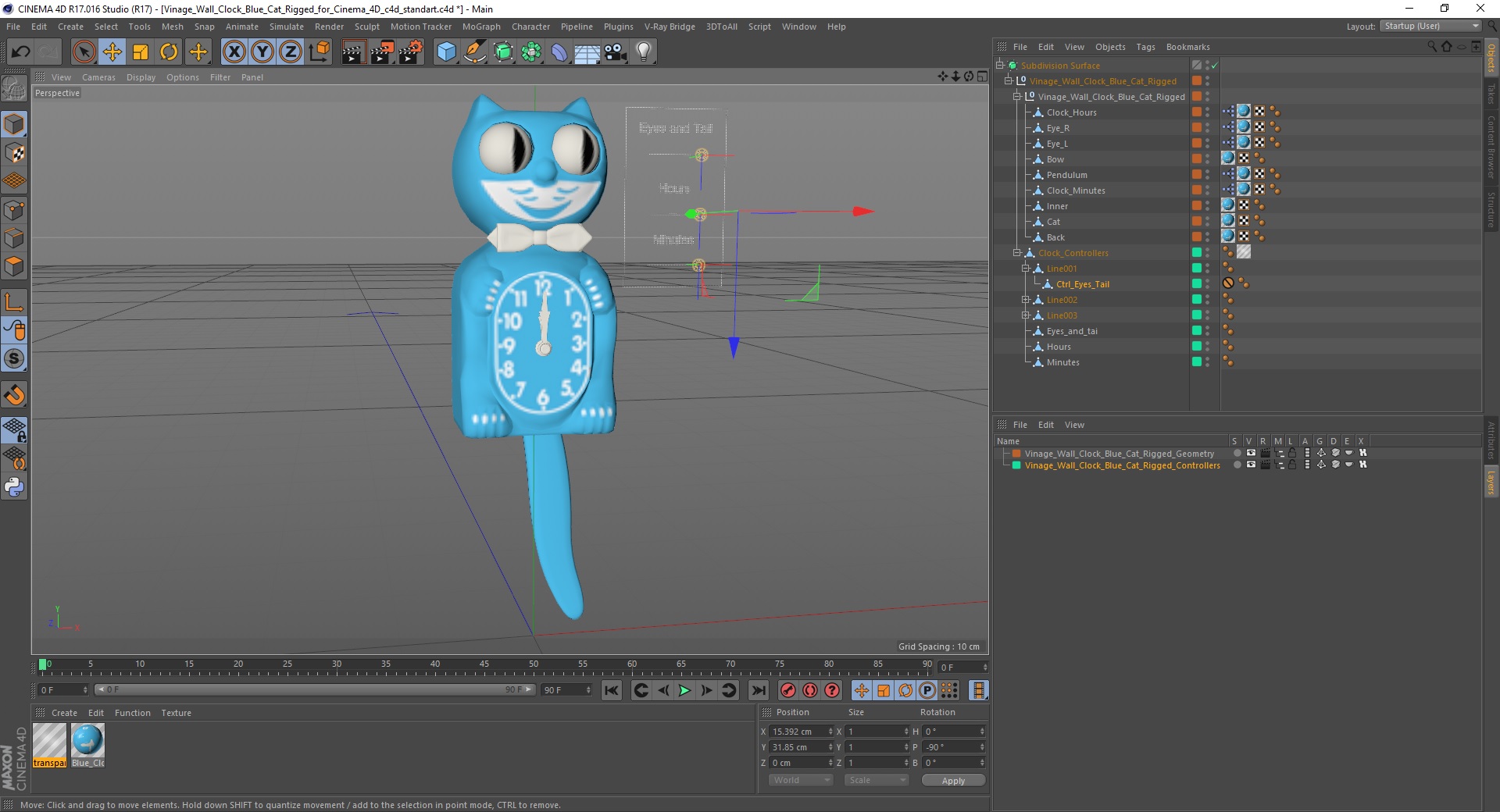Expand Line003 in the object tree
Image resolution: width=1500 pixels, height=812 pixels.
tap(1025, 315)
